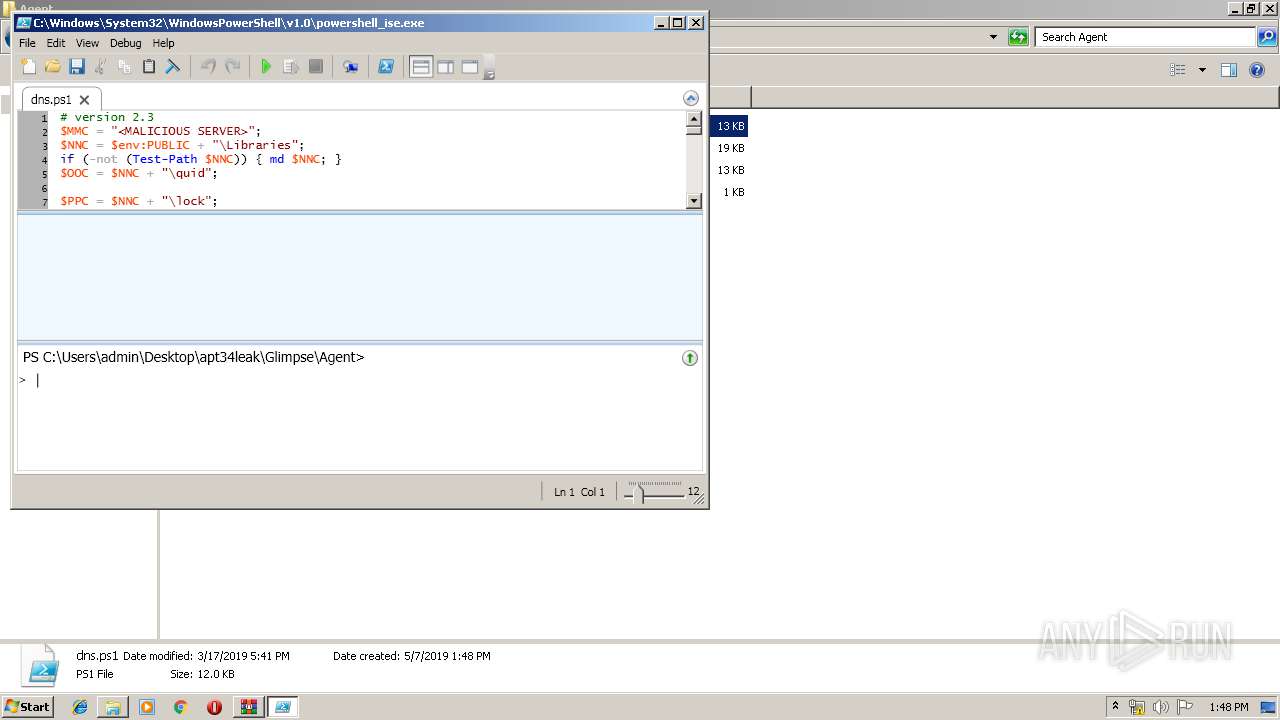Save the script with the floppy disk icon
The image size is (1280, 720).
pyautogui.click(x=76, y=67)
